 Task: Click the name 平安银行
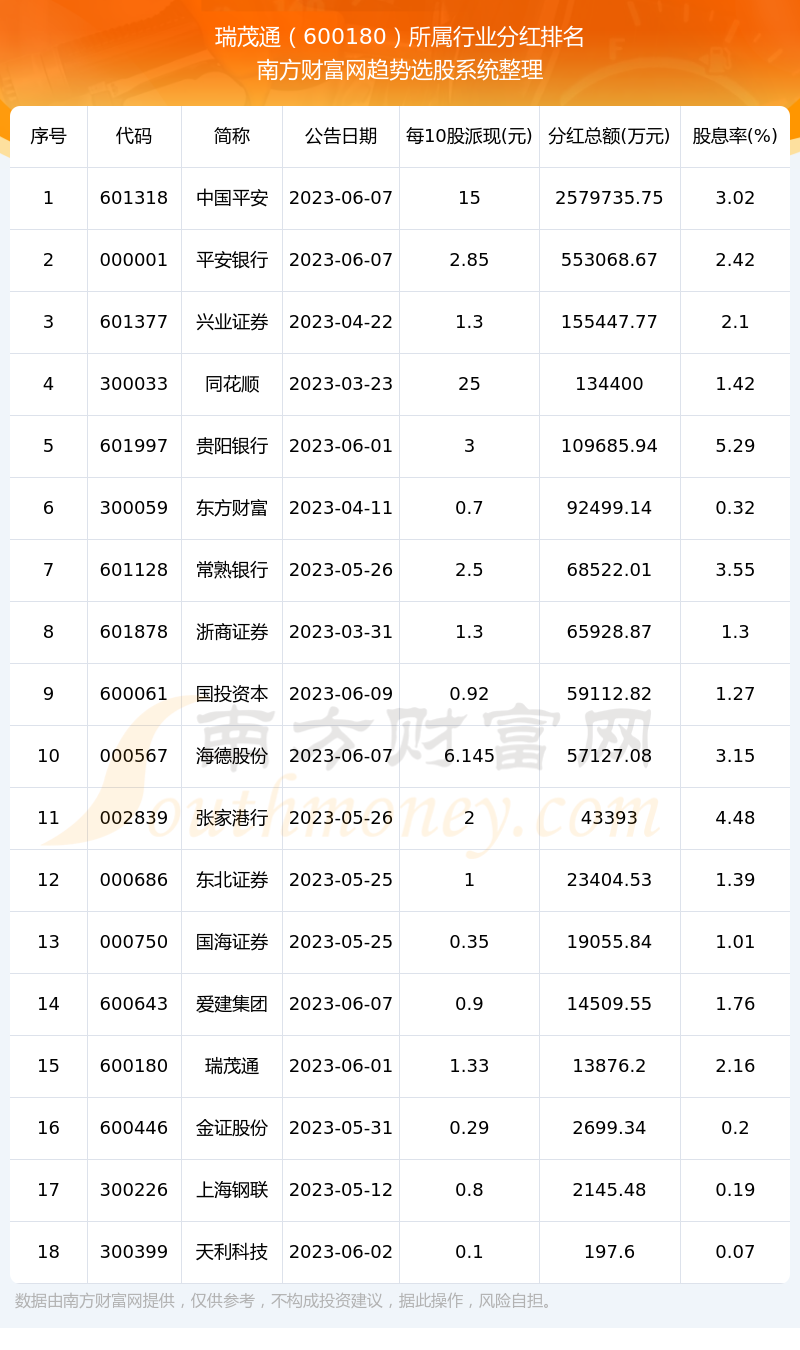pyautogui.click(x=232, y=260)
